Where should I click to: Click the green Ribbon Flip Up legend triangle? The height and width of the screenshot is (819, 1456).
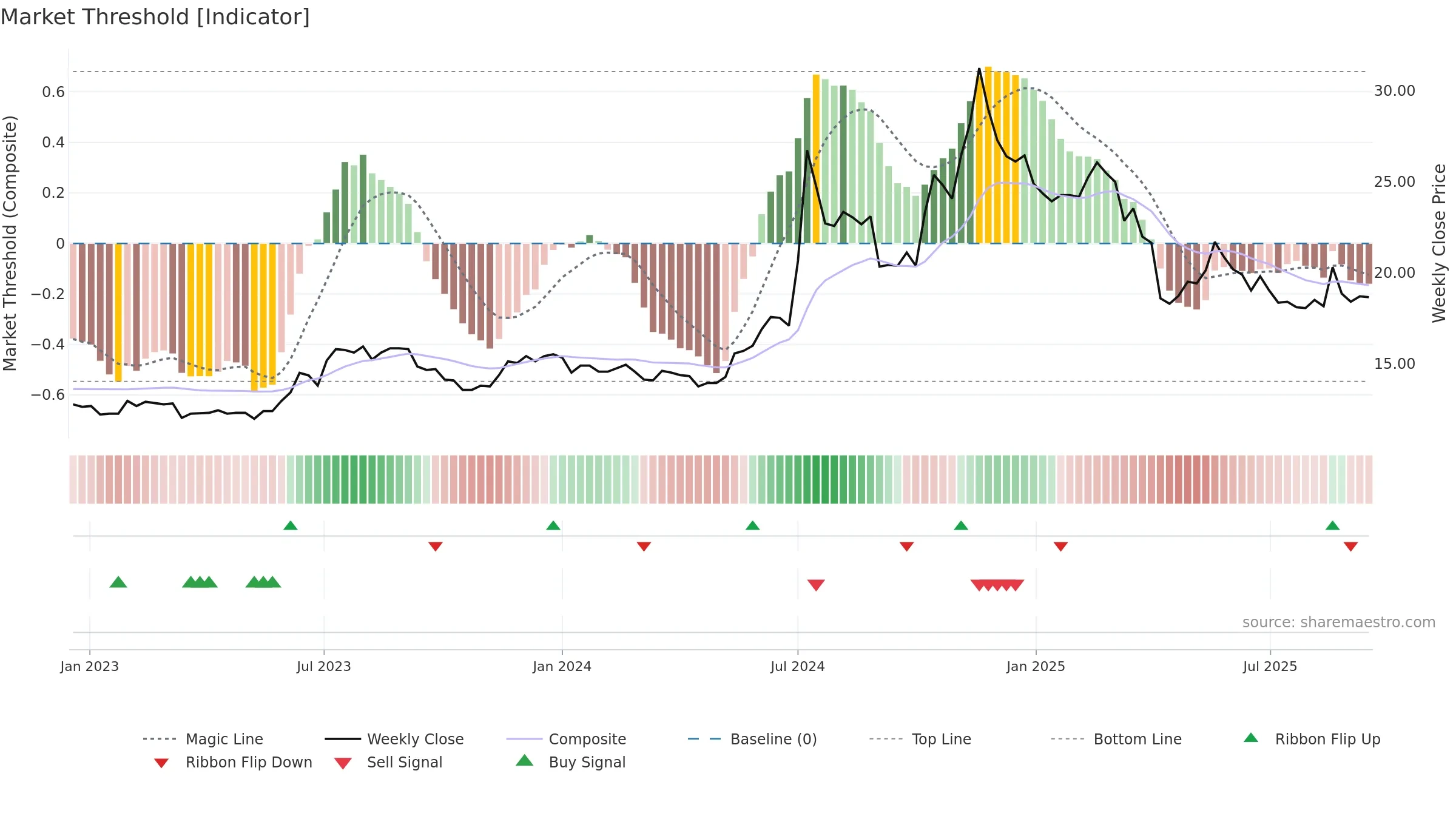(1251, 738)
